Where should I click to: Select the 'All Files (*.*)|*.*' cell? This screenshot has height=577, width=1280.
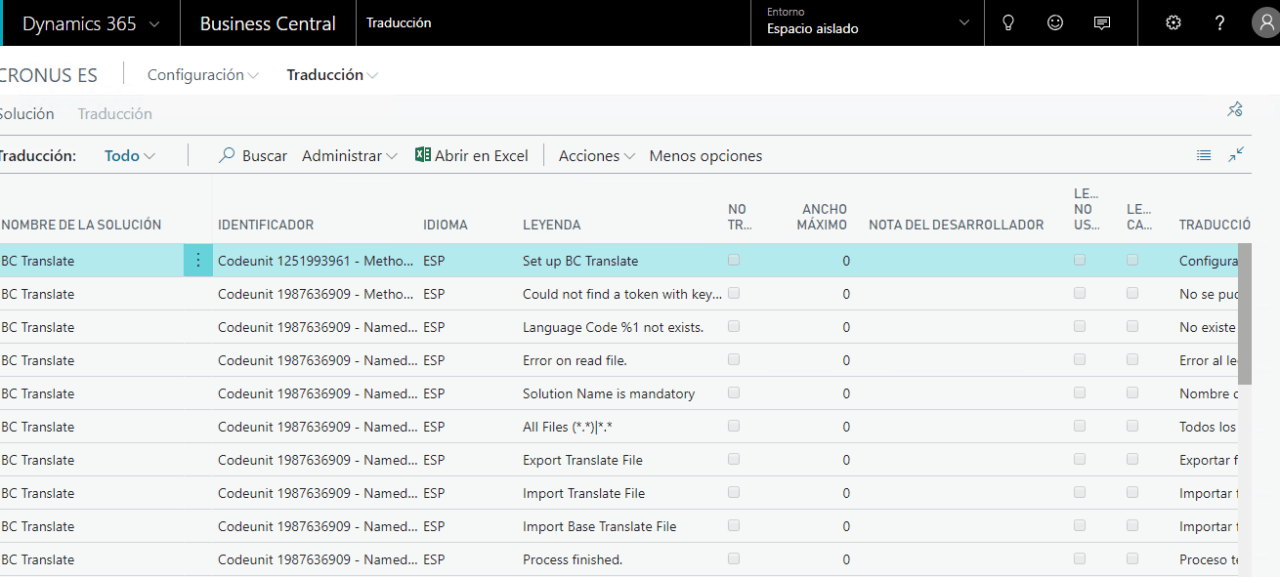coord(567,427)
